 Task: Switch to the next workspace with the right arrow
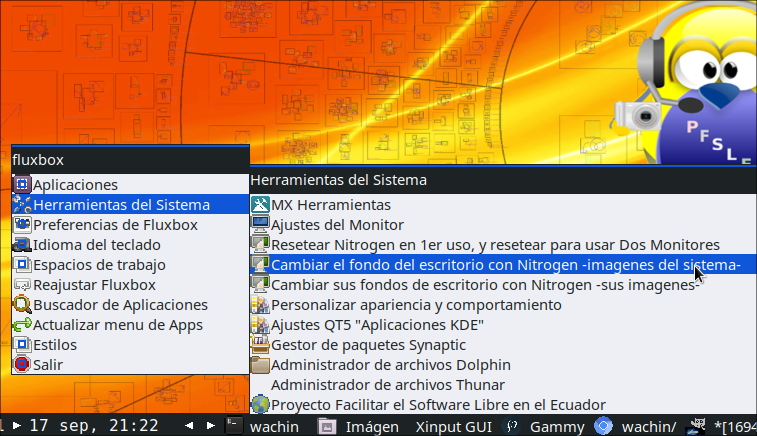[x=210, y=426]
